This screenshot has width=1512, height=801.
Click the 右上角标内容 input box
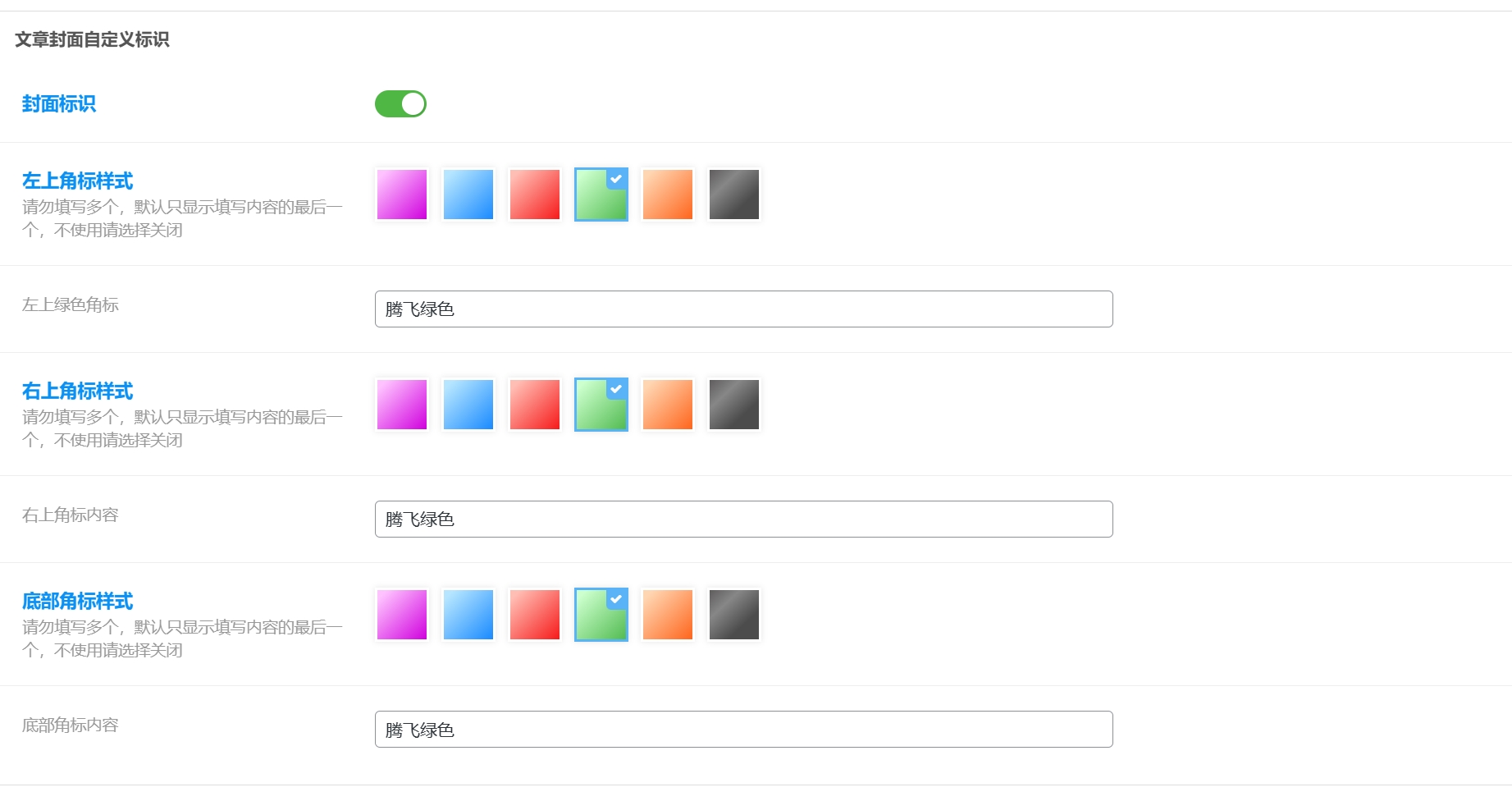tap(743, 520)
